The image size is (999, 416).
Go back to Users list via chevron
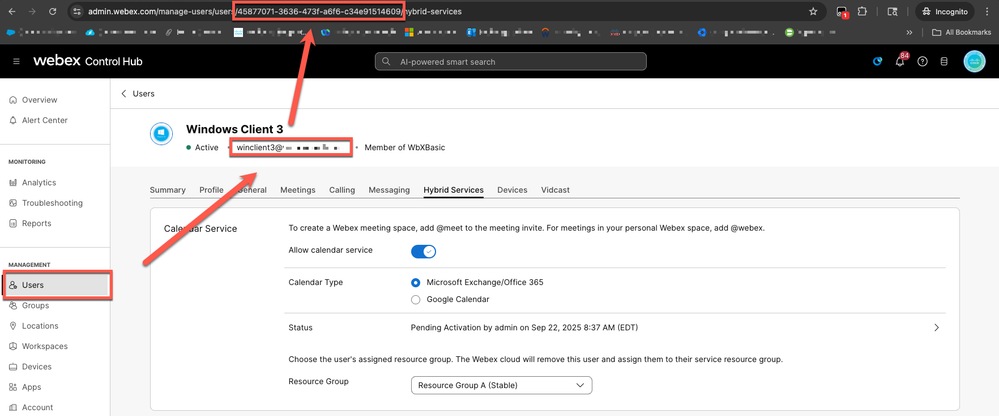pyautogui.click(x=124, y=94)
